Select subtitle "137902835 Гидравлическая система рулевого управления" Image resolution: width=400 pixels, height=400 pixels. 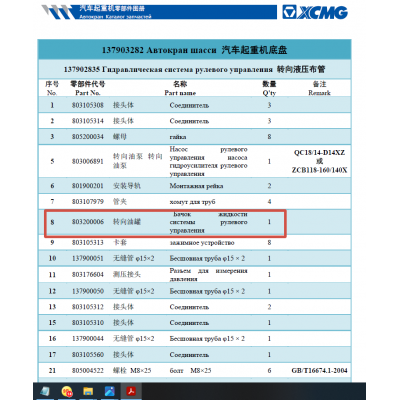click(168, 69)
